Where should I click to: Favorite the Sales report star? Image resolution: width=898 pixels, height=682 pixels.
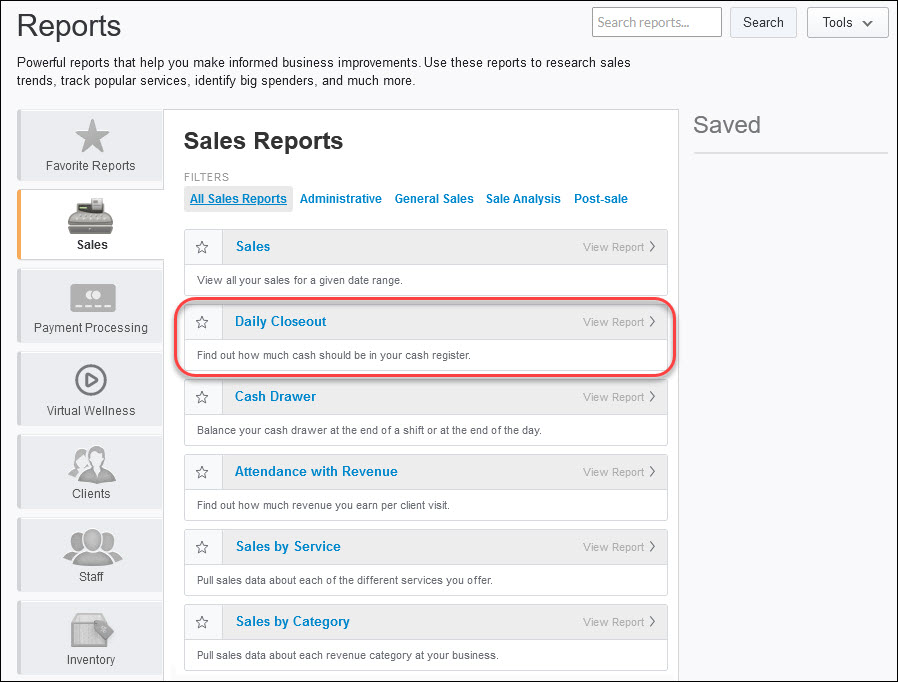coord(202,247)
